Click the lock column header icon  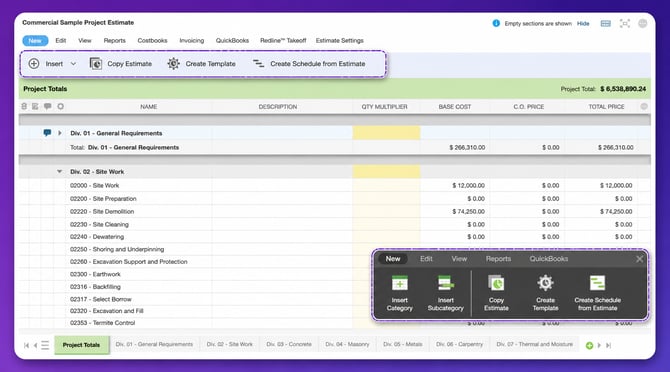click(x=24, y=106)
